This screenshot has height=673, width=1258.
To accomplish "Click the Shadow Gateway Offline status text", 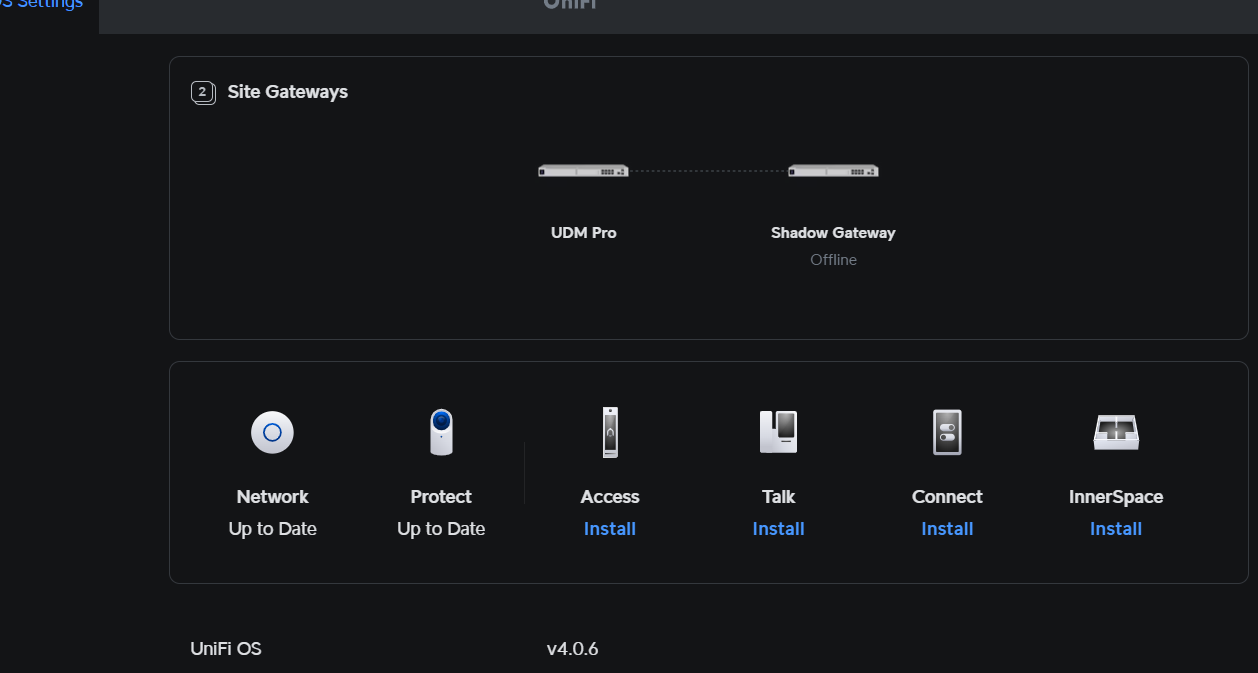I will 833,260.
